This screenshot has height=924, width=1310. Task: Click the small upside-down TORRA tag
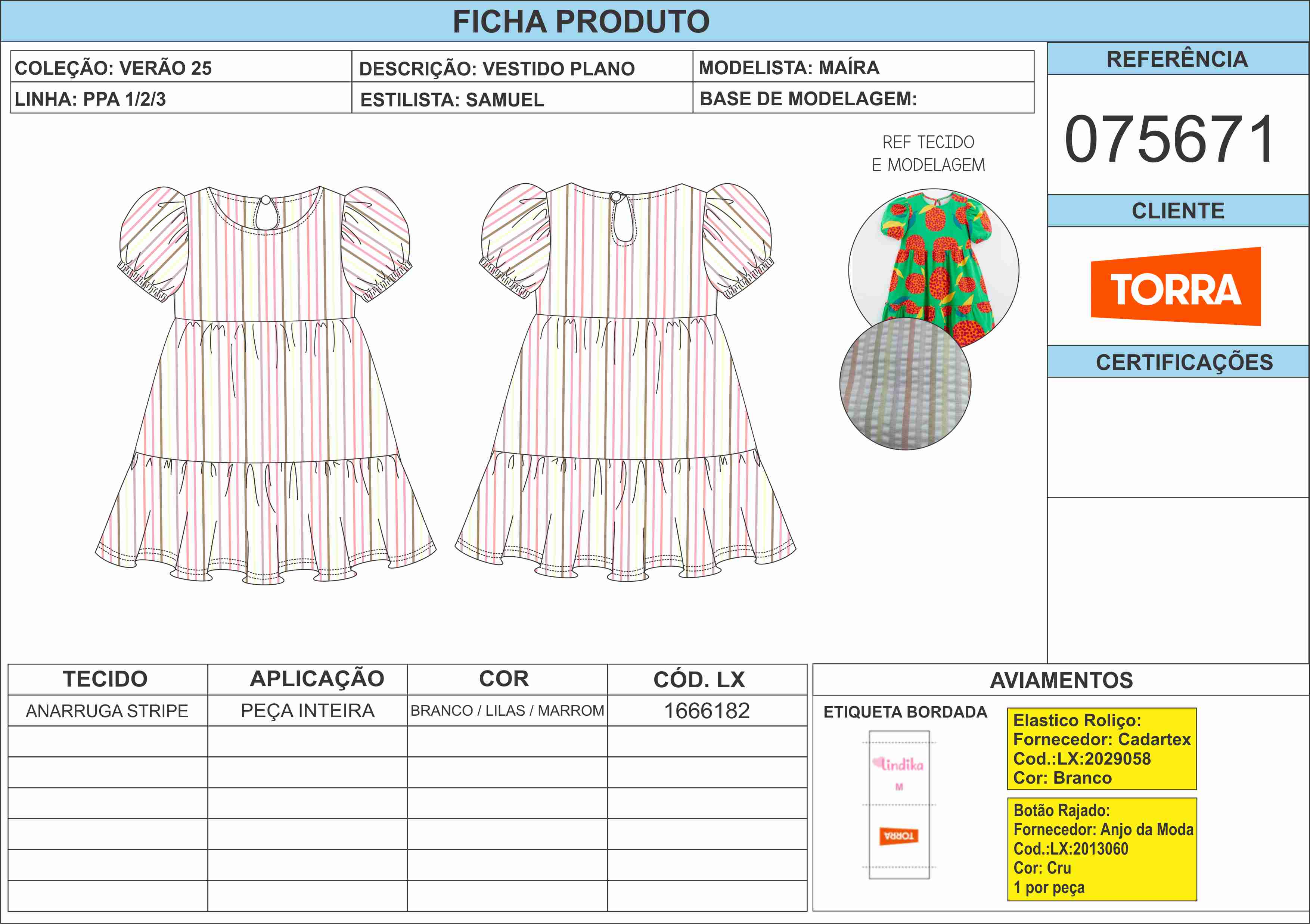coord(898,836)
